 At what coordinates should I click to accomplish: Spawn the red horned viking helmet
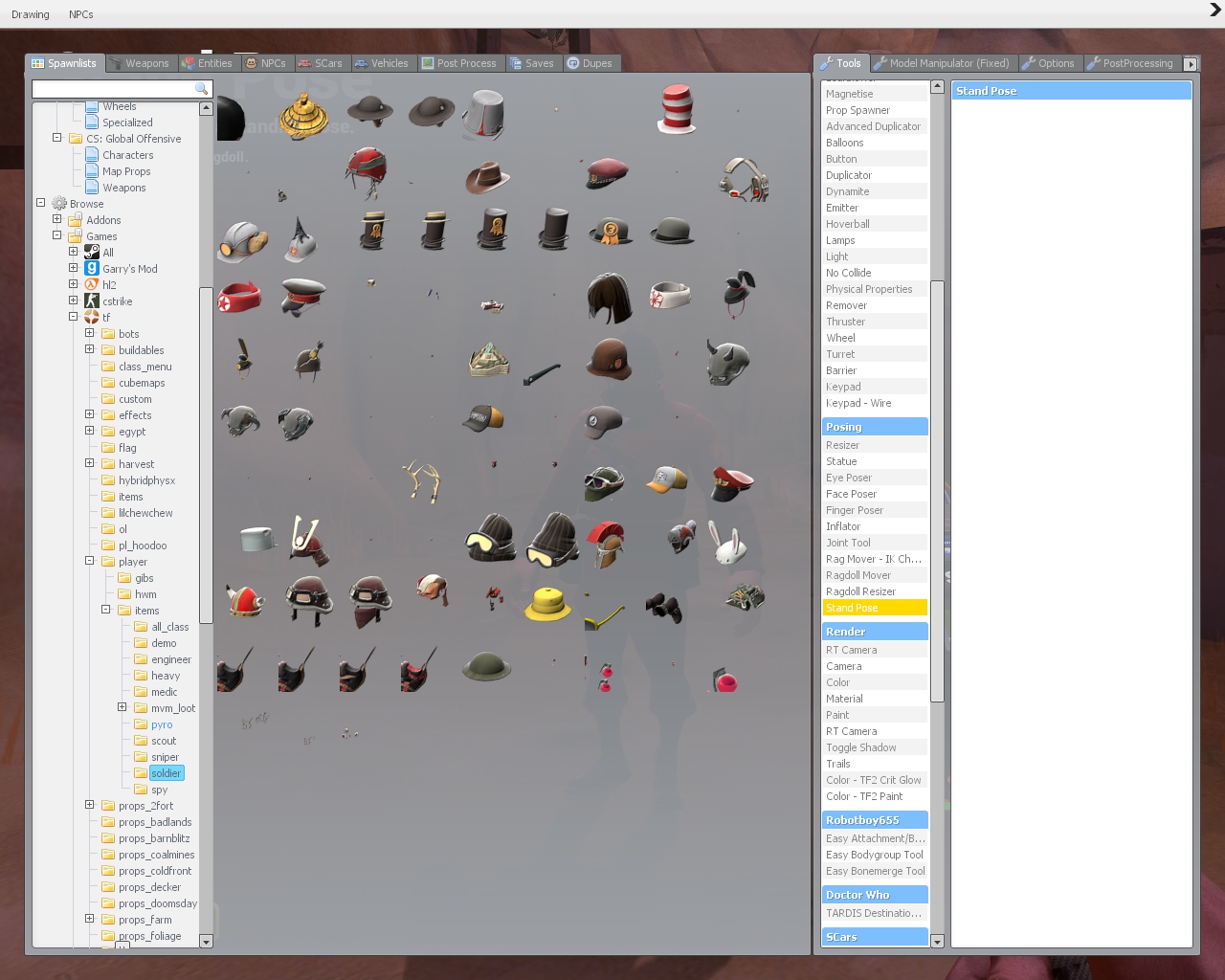pyautogui.click(x=245, y=601)
